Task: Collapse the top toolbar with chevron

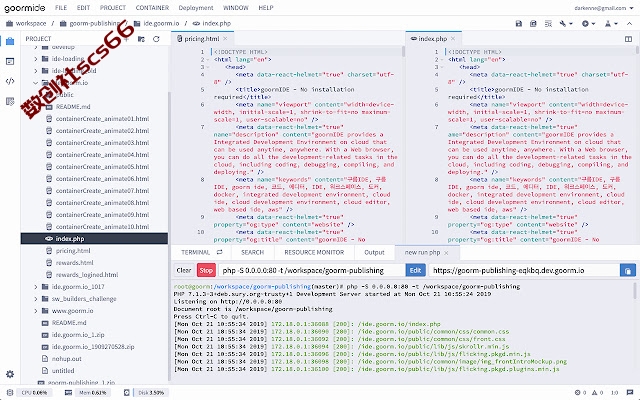Action: pos(629,24)
